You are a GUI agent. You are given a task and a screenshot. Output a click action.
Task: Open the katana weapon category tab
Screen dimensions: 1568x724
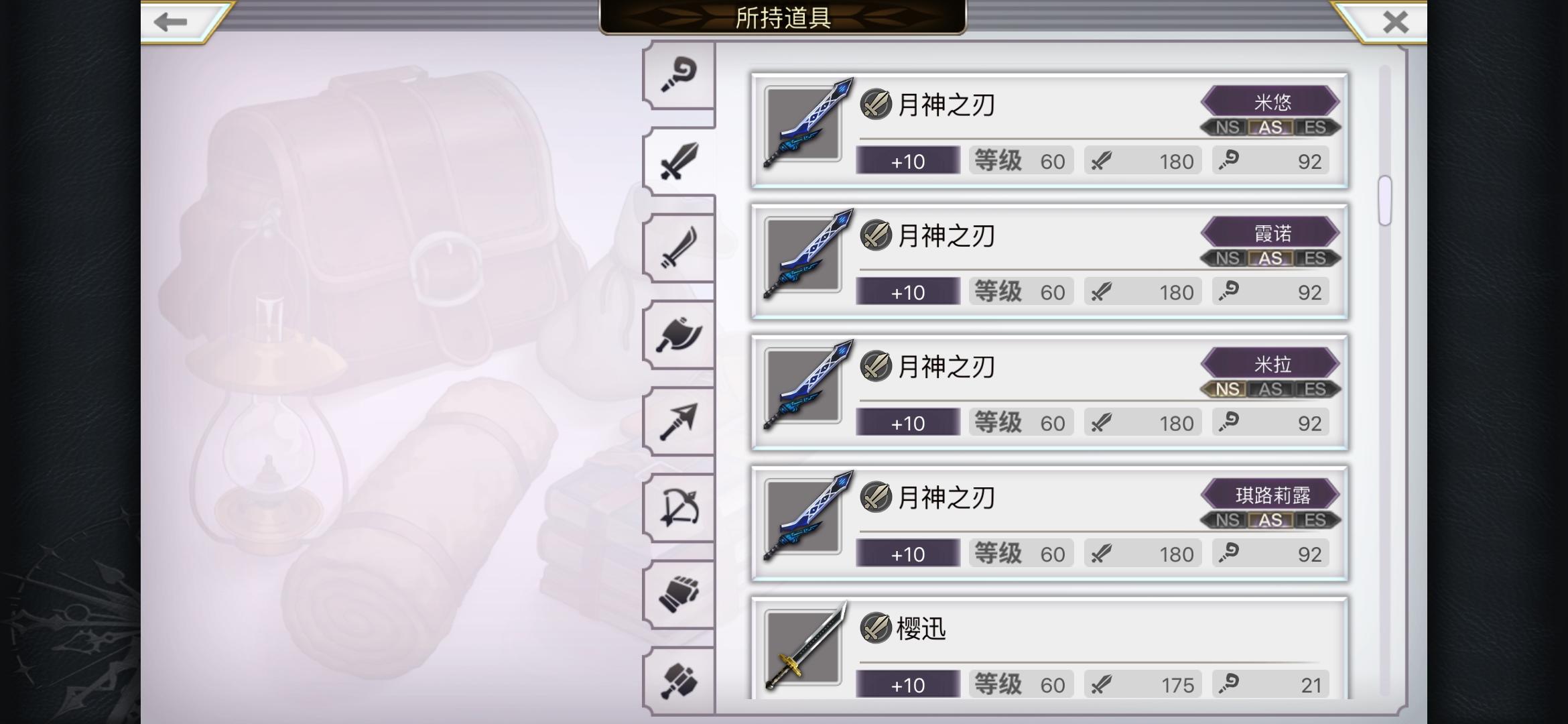click(x=679, y=248)
